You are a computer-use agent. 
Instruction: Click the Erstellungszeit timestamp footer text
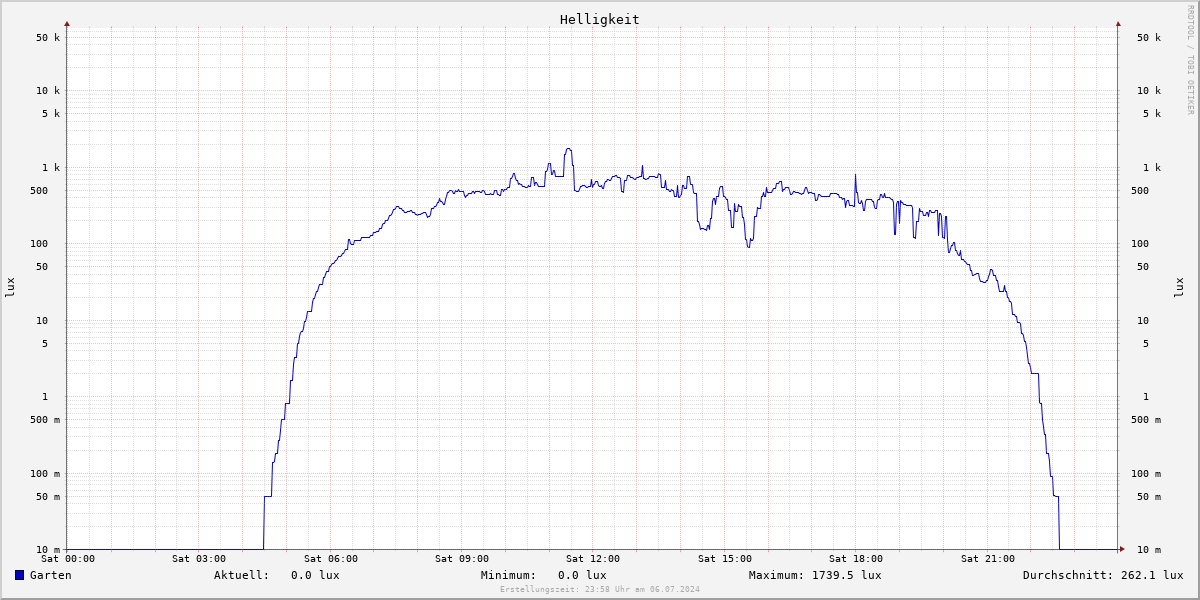600,589
